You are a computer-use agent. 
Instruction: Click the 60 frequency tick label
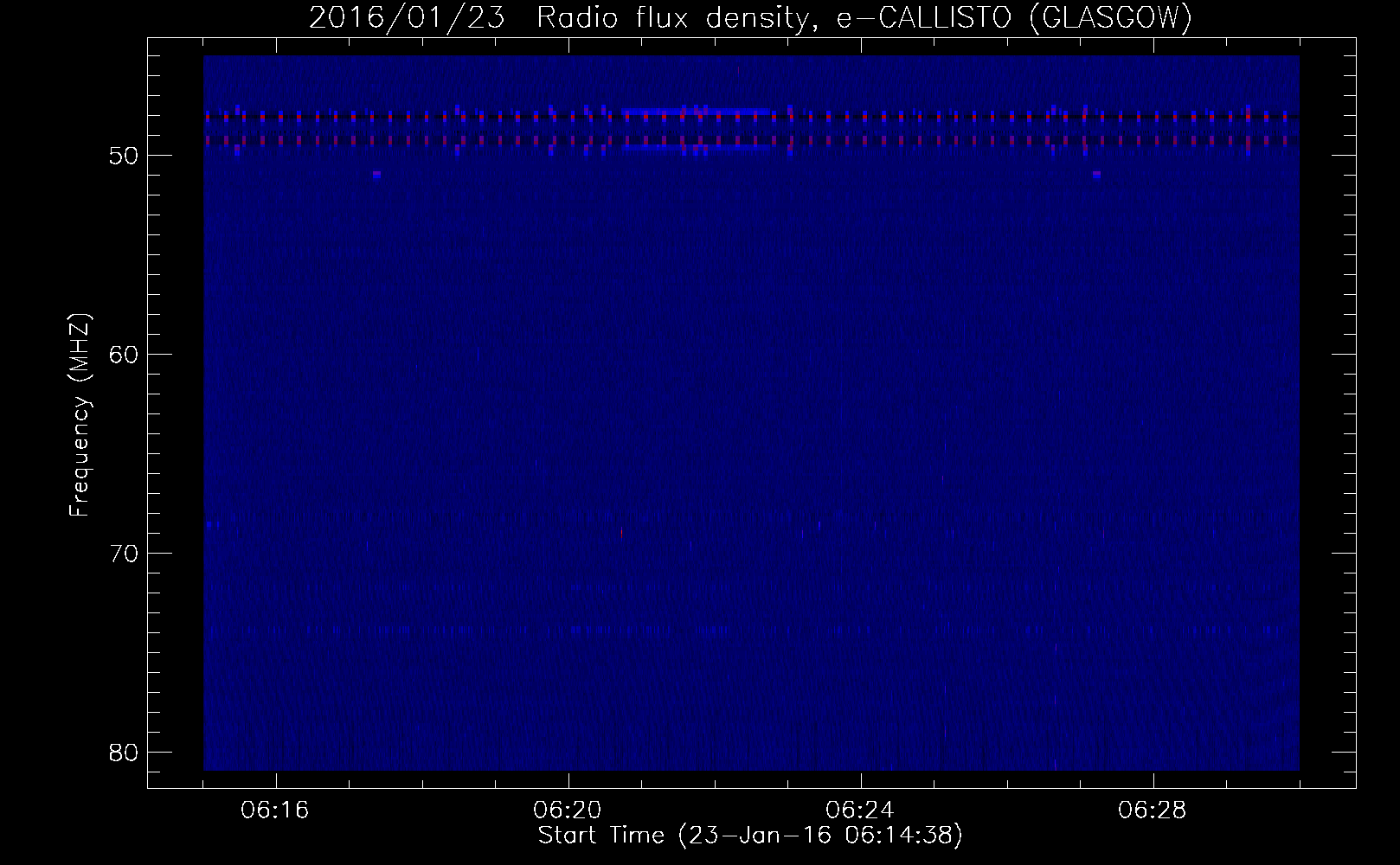click(x=125, y=355)
